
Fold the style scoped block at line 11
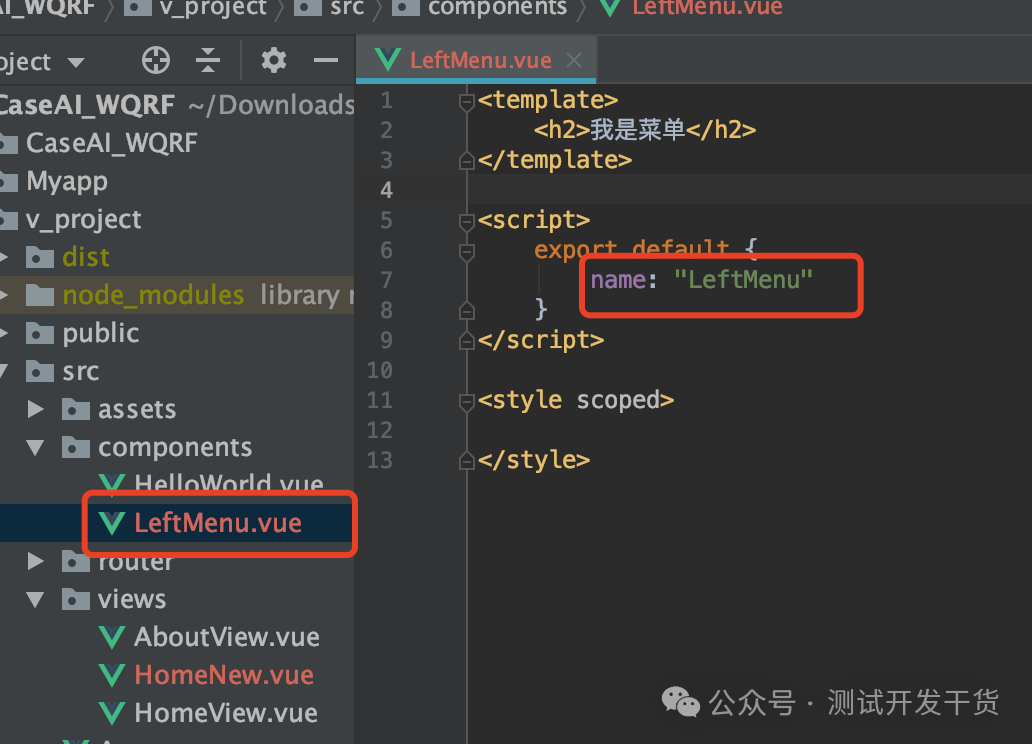point(467,401)
